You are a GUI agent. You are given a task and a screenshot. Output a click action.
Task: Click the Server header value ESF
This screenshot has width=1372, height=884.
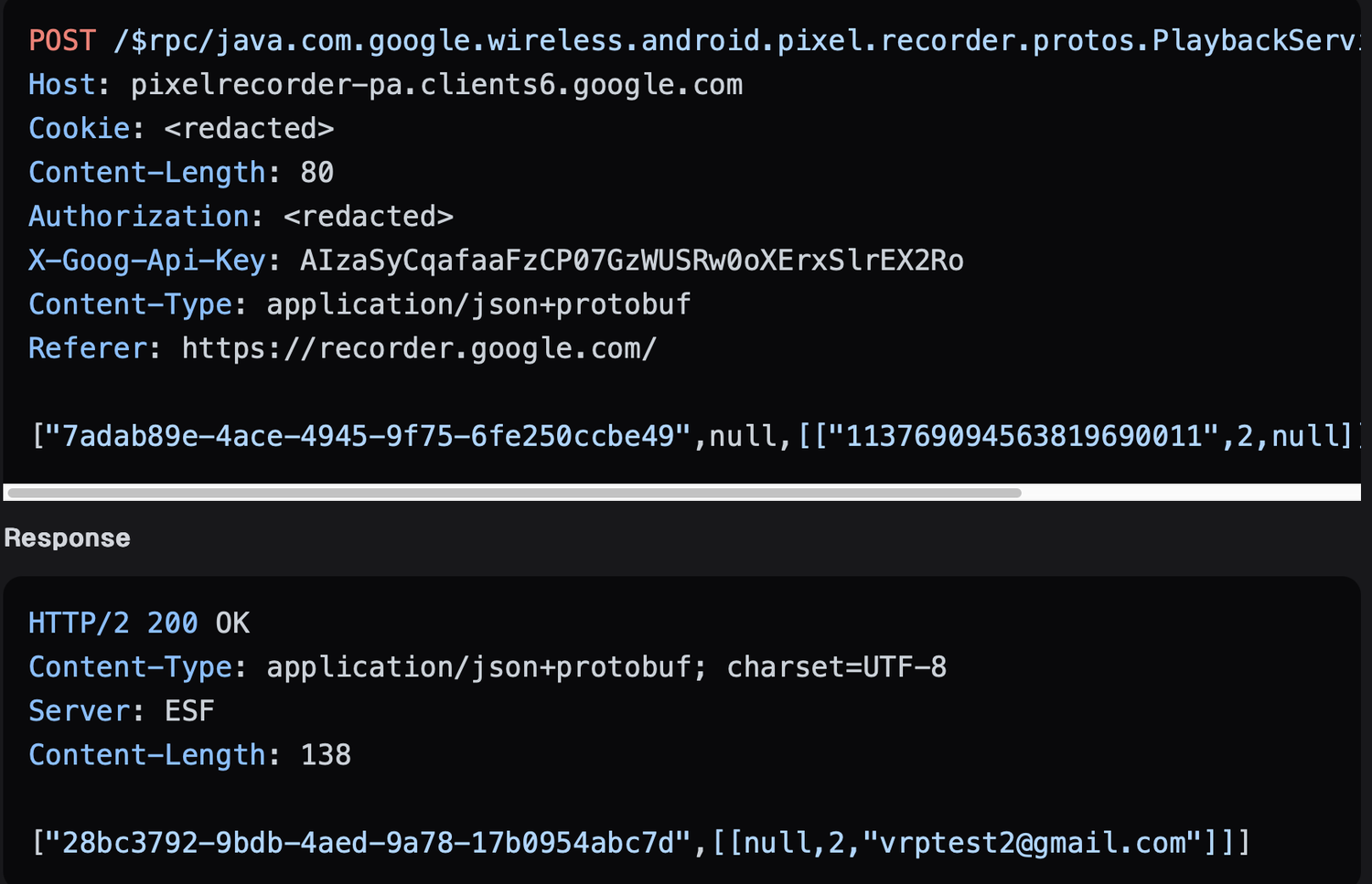pyautogui.click(x=189, y=711)
